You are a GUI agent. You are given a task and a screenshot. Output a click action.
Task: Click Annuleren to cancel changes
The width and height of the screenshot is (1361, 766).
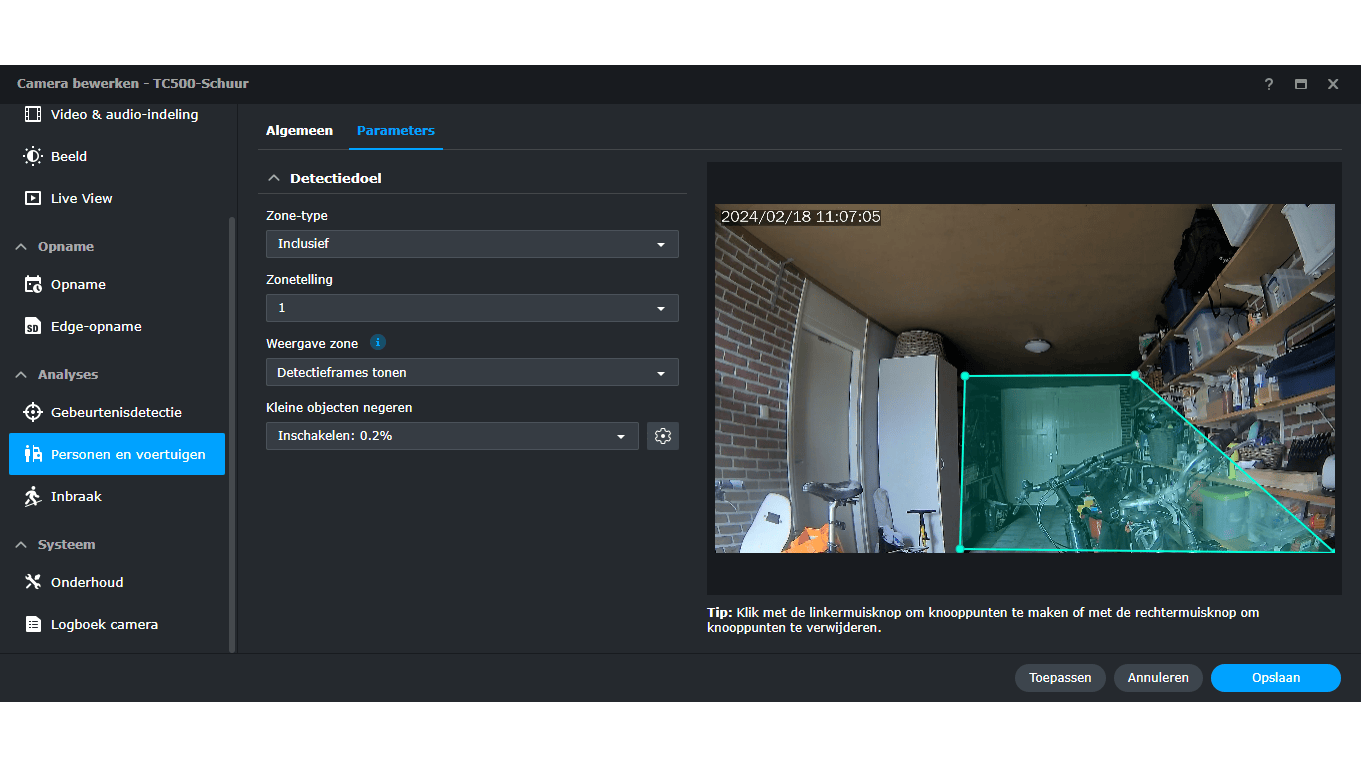click(x=1158, y=678)
